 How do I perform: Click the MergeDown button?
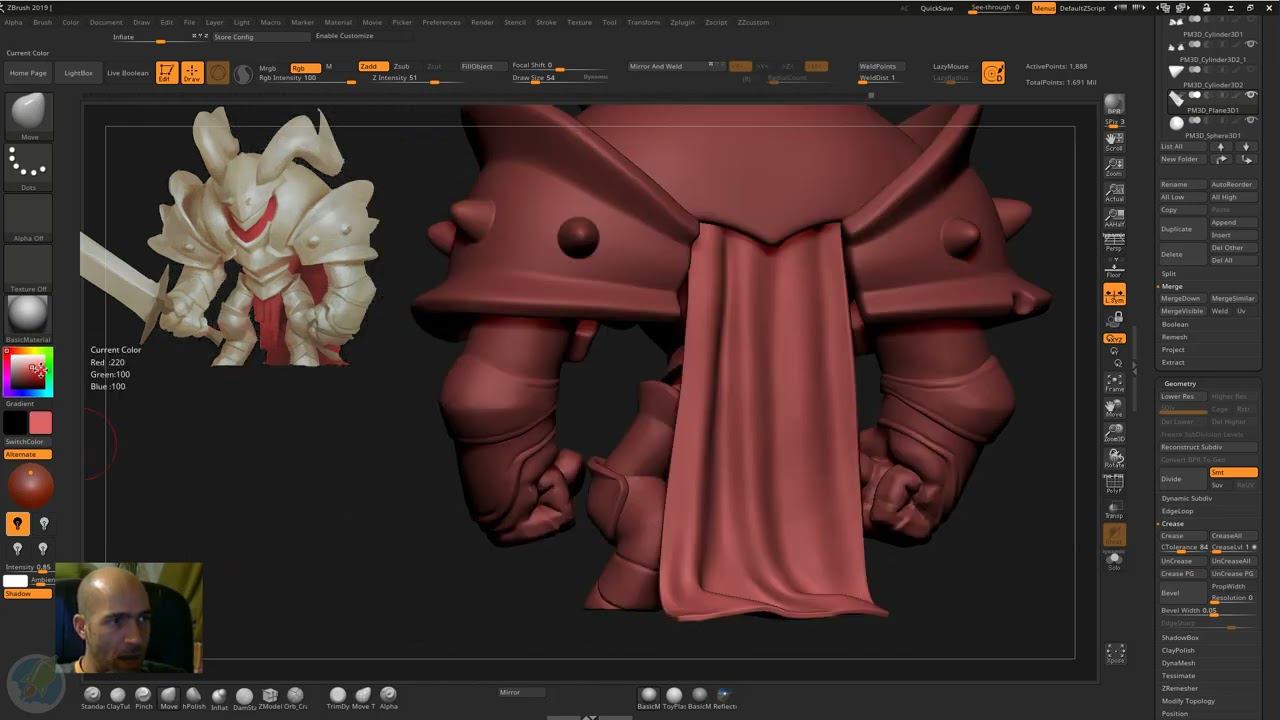click(x=1180, y=298)
